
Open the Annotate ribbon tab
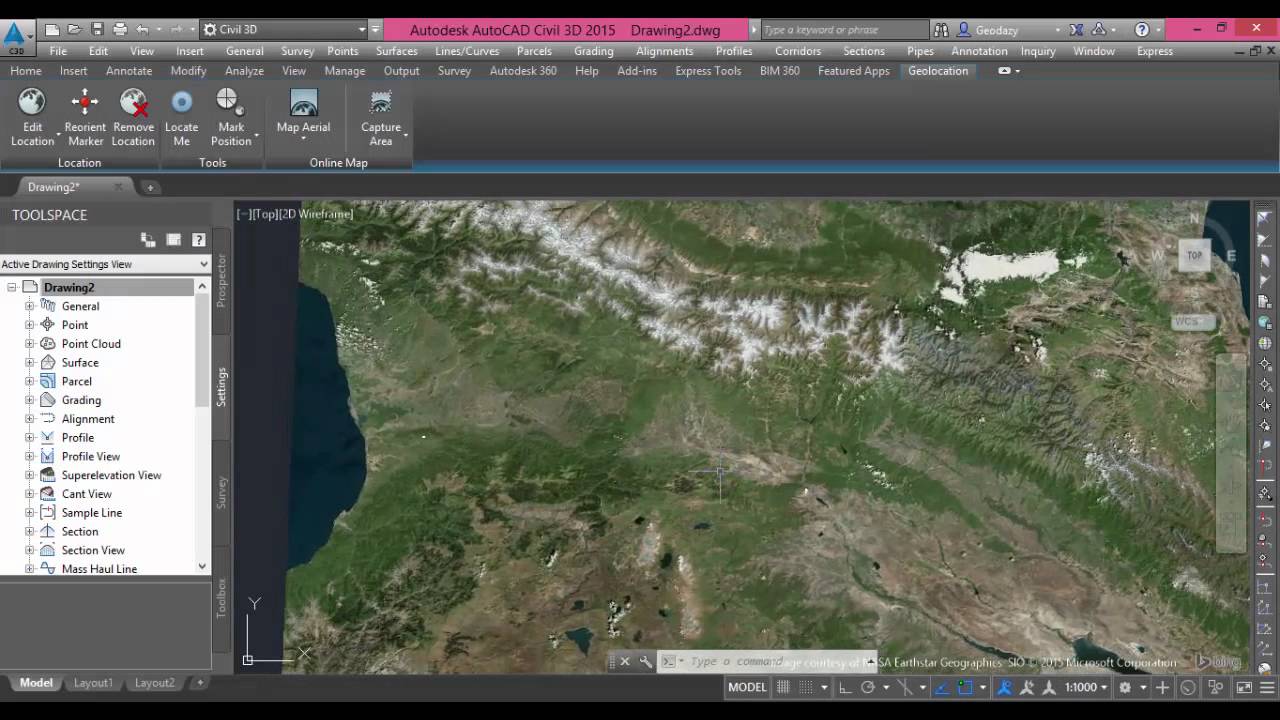pos(129,71)
